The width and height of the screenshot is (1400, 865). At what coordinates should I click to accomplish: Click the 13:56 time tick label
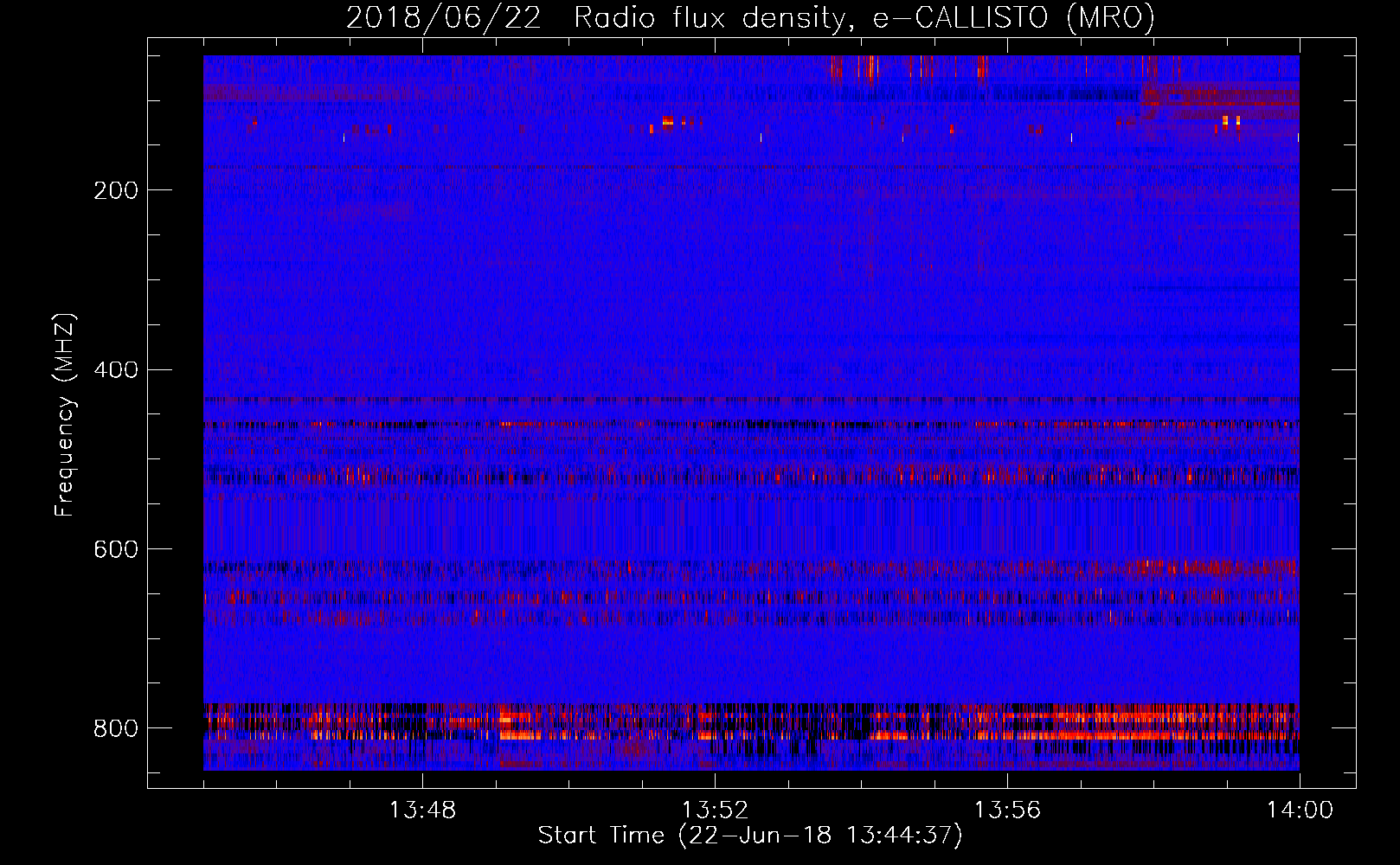pos(1007,811)
